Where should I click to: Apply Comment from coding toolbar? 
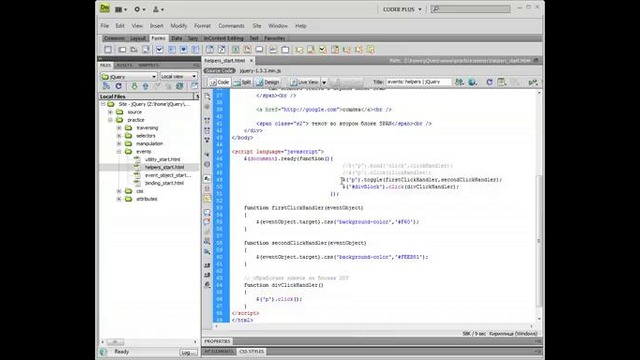click(x=207, y=212)
